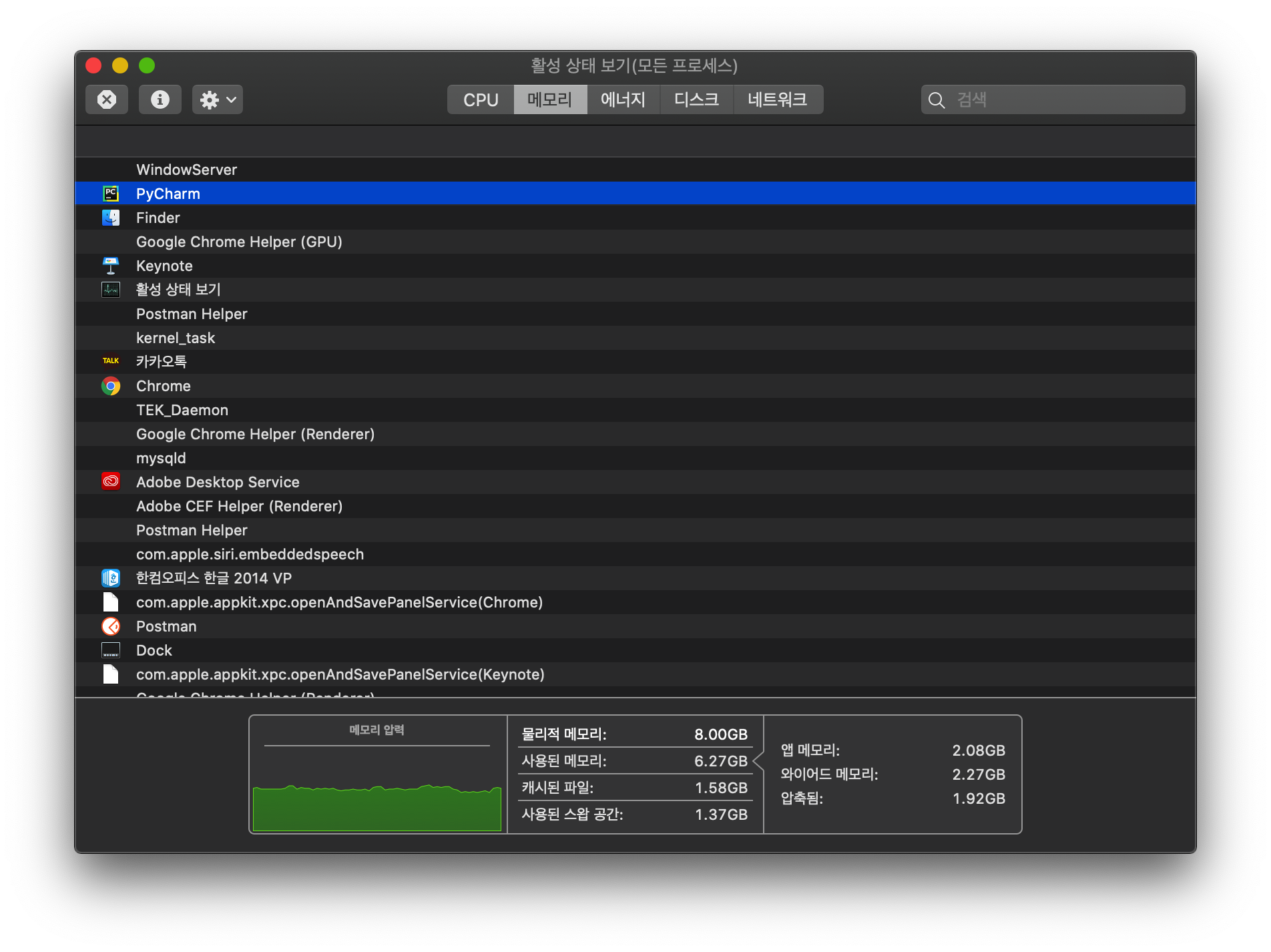Viewport: 1271px width, 952px height.
Task: Switch to the 에너지 tab
Action: [623, 99]
